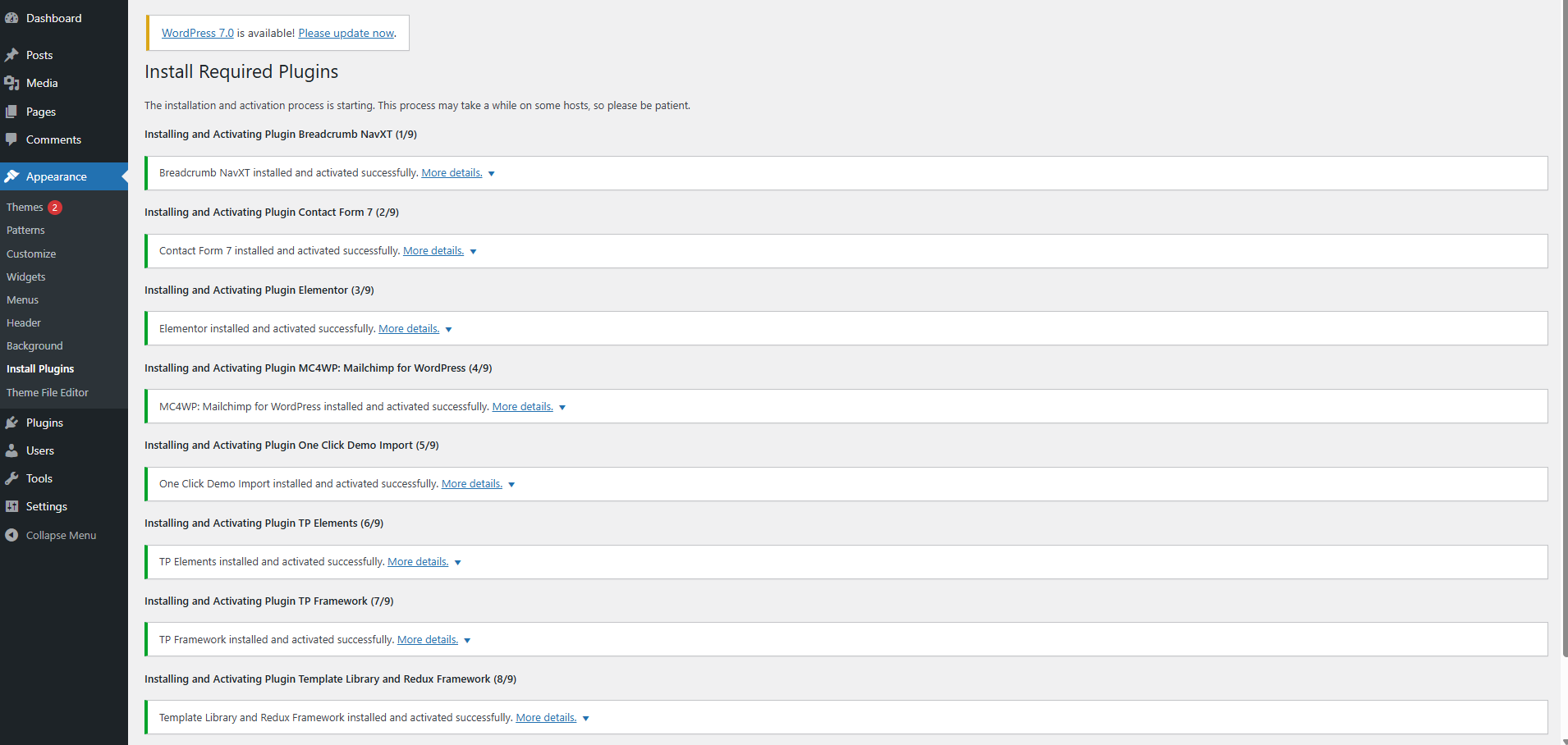
Task: Expand details arrow for Template Library and Redux
Action: coord(586,719)
